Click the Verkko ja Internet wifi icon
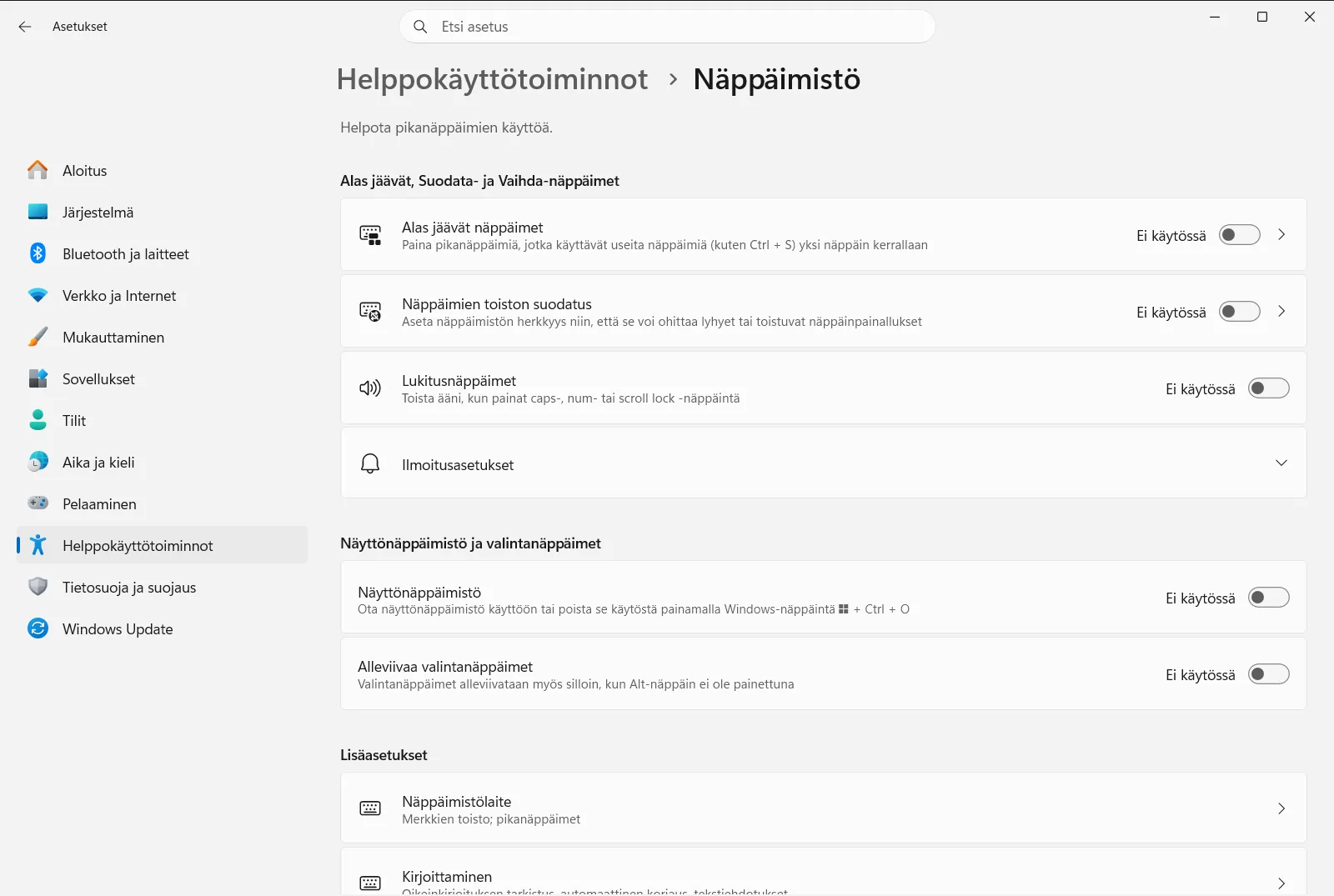 tap(38, 295)
